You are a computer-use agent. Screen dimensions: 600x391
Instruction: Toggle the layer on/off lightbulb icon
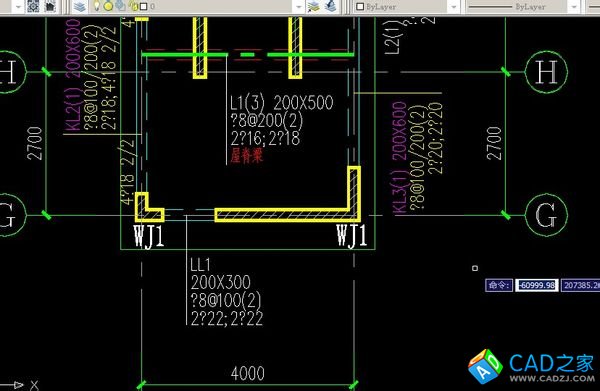[x=97, y=6]
